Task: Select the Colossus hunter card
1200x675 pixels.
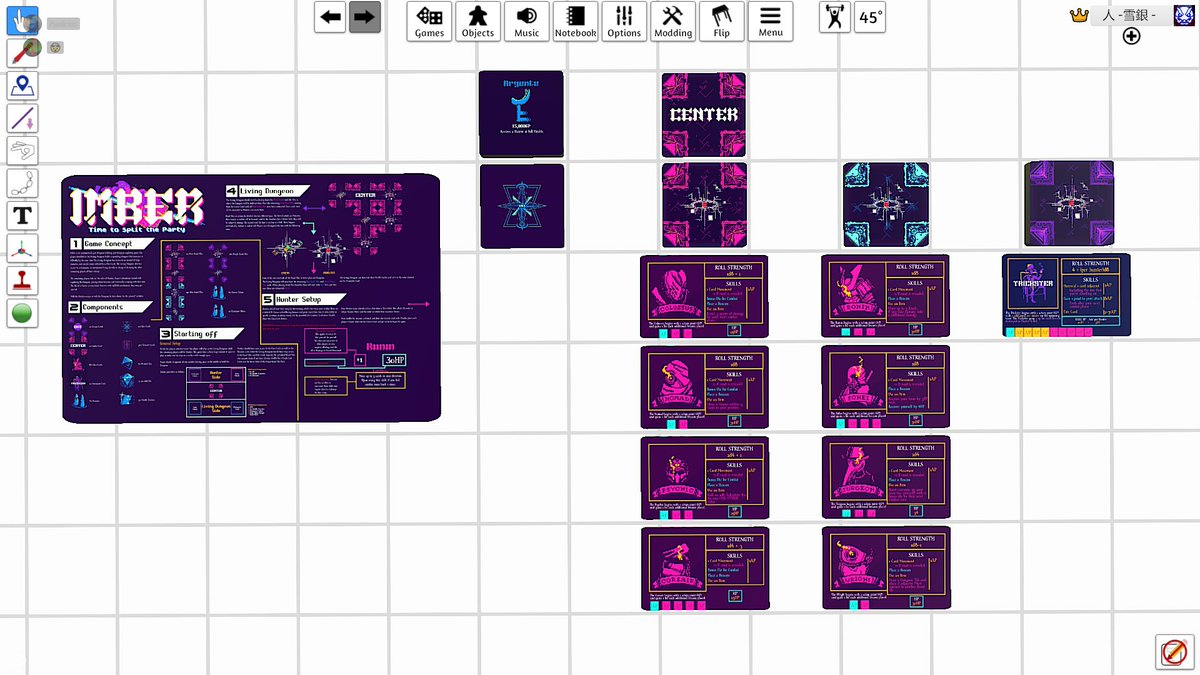Action: (x=704, y=297)
